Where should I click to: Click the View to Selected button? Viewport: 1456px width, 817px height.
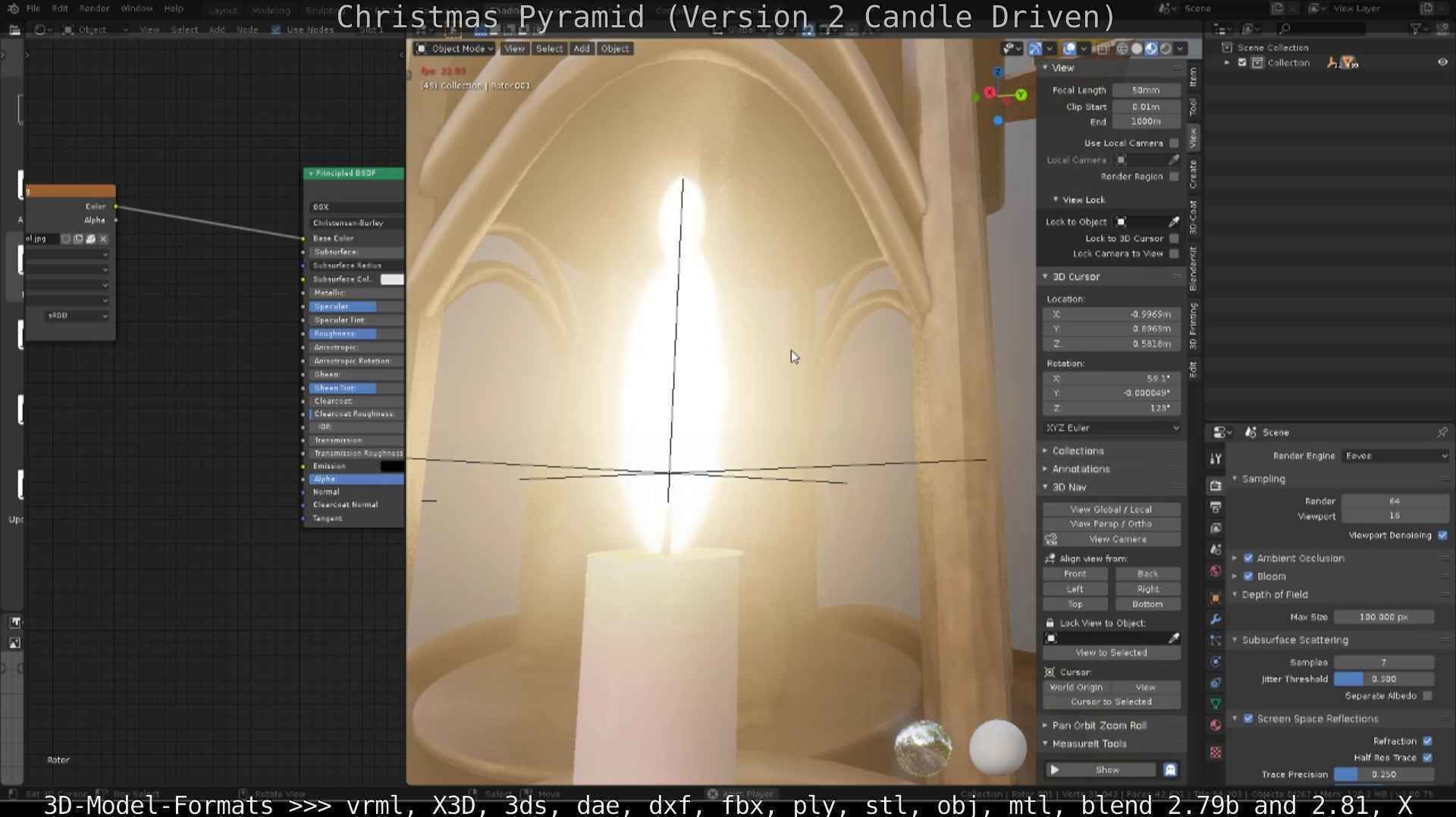[1111, 653]
